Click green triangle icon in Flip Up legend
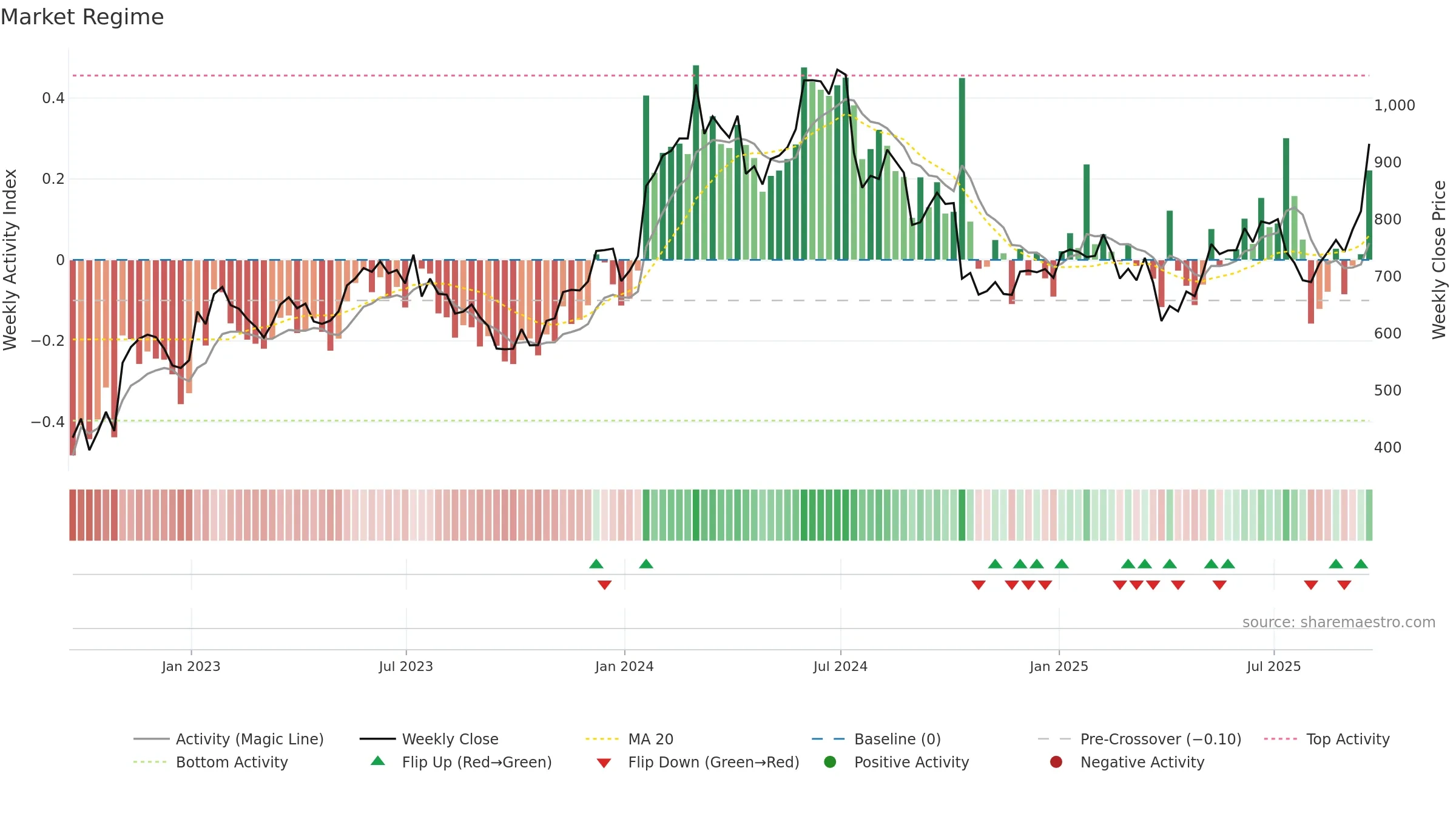The image size is (1456, 819). [x=378, y=761]
